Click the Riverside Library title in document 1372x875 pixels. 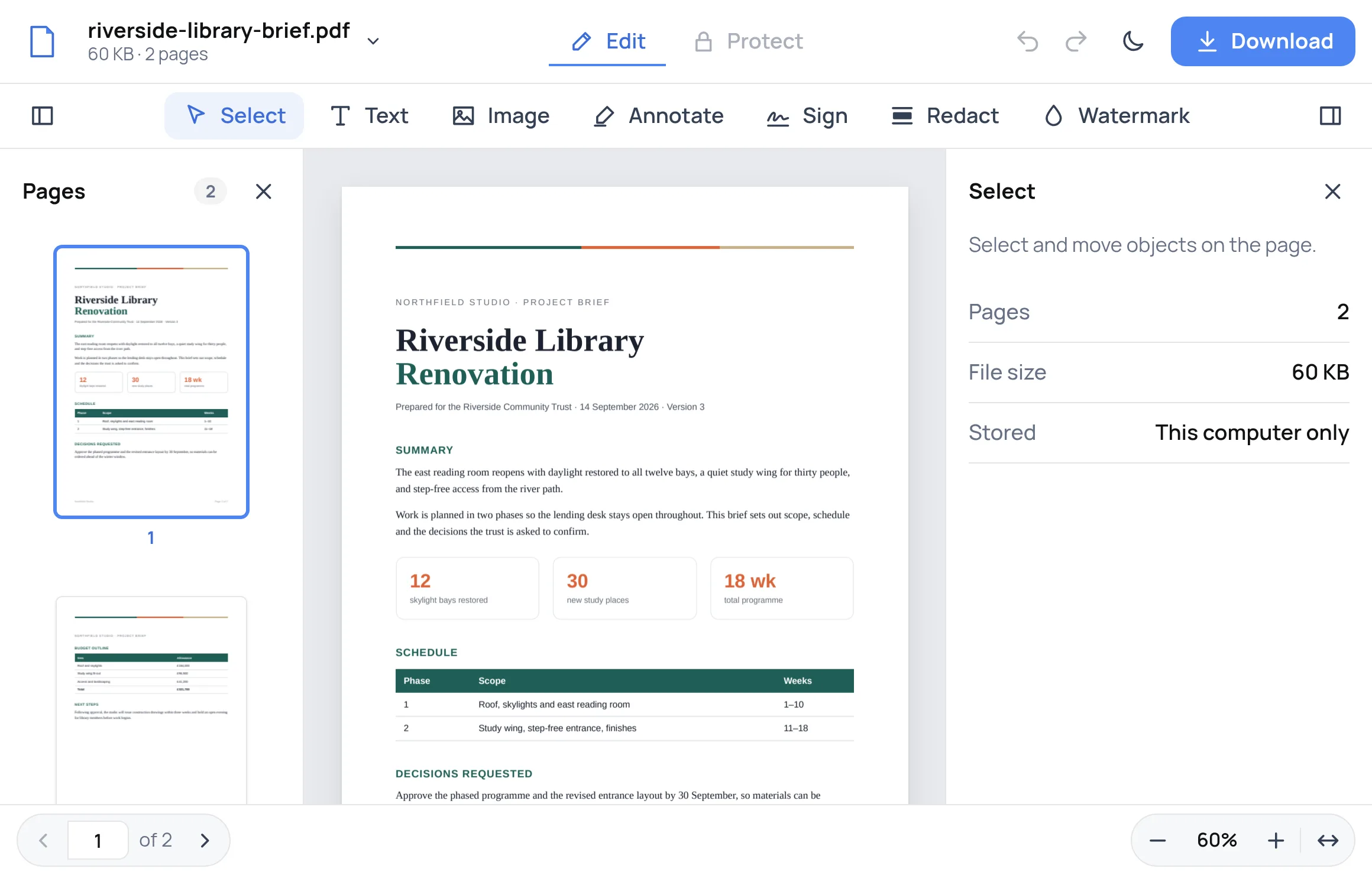coord(520,341)
